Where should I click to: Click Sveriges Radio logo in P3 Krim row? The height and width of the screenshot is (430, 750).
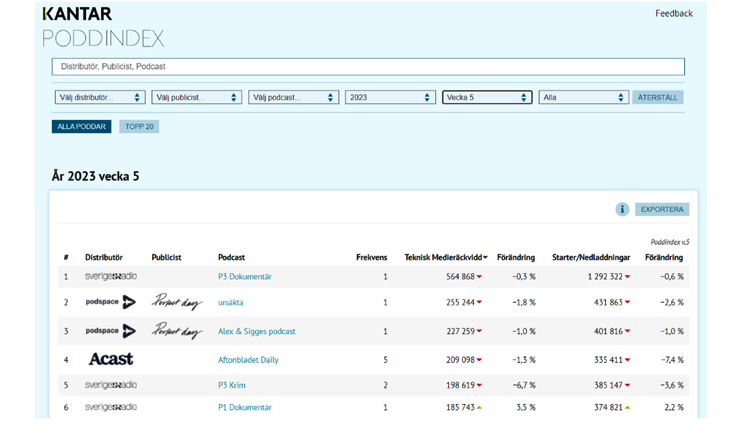pos(111,385)
